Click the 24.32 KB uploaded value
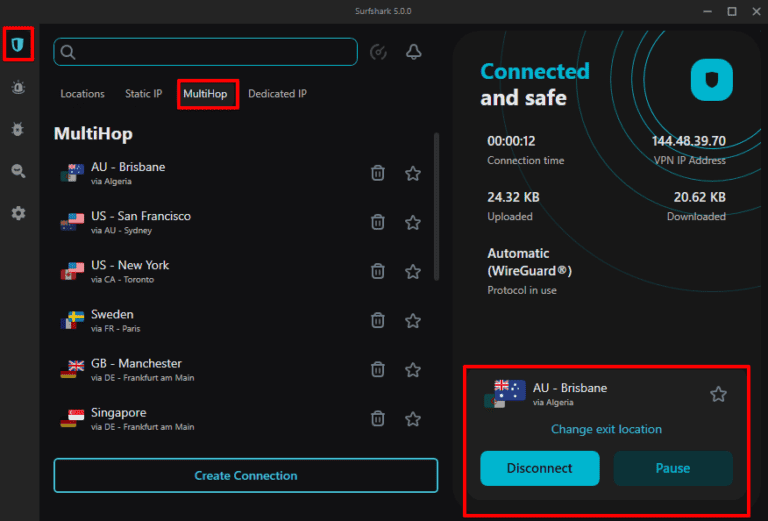 513,197
